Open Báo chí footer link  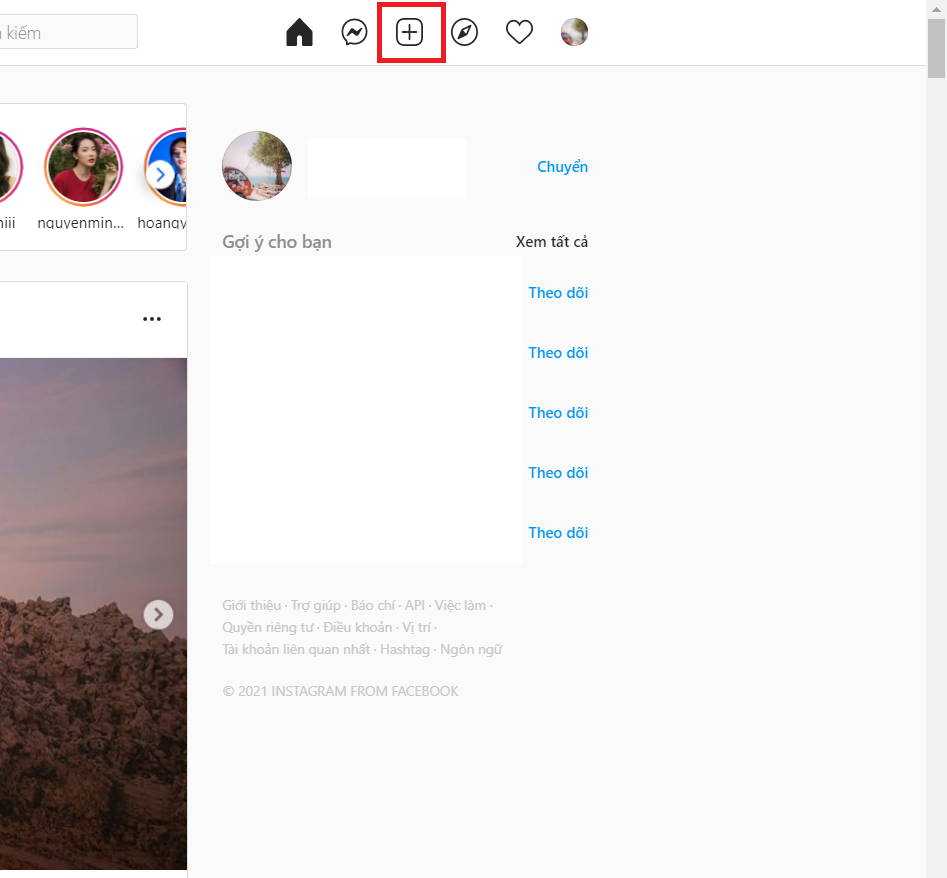373,605
